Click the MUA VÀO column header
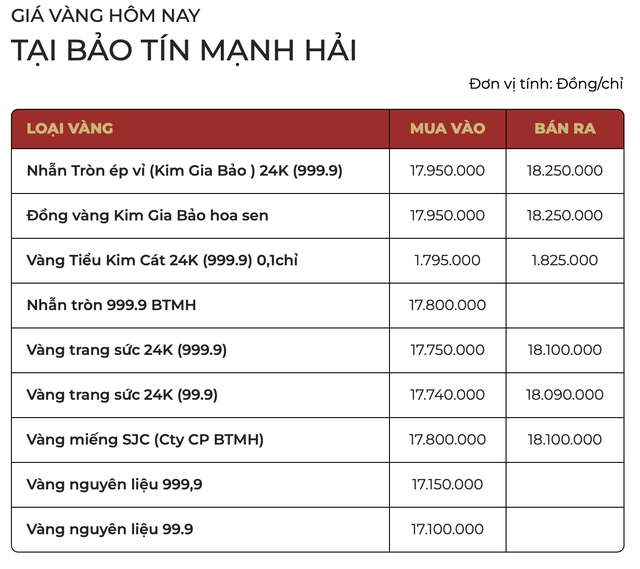 pyautogui.click(x=447, y=128)
